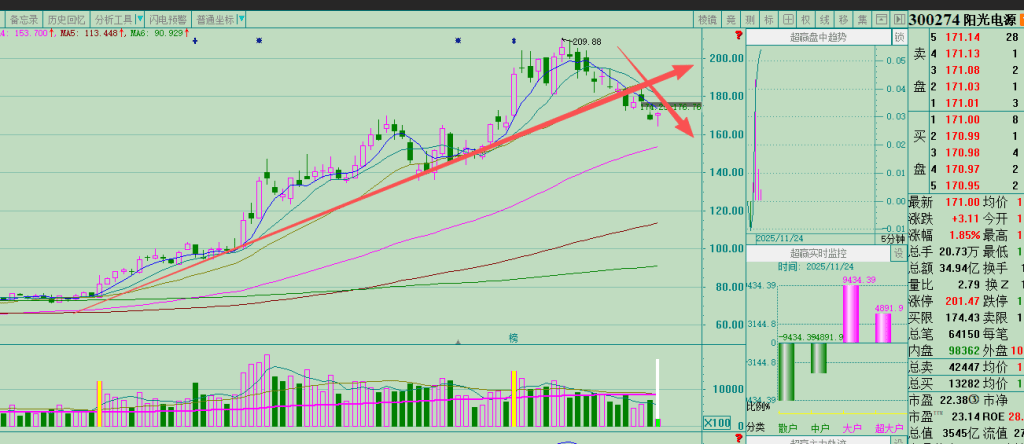
Task: Expand the 分析工具 dropdown arrow
Action: 138,19
